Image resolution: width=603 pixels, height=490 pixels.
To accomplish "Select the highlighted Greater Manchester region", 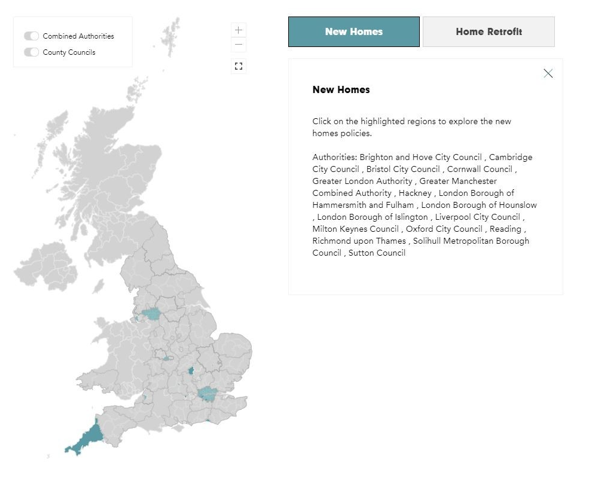I will click(152, 313).
